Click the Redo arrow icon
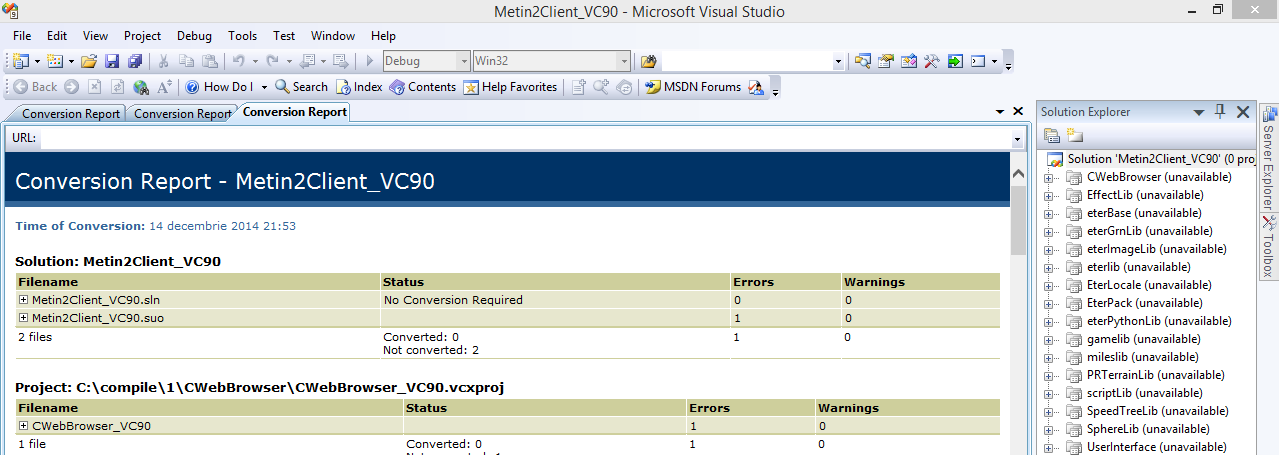The image size is (1279, 455). [272, 61]
